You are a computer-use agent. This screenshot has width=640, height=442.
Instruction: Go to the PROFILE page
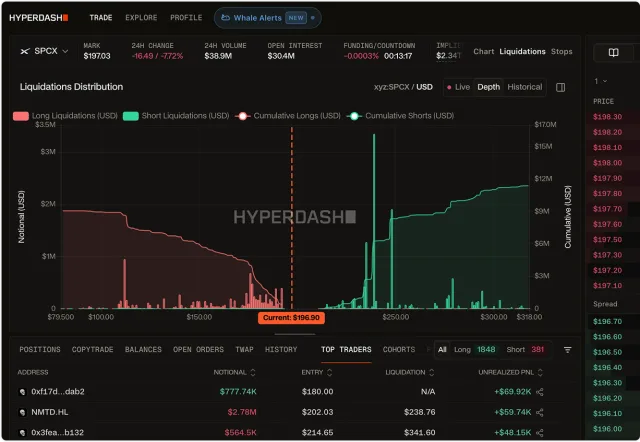(186, 18)
